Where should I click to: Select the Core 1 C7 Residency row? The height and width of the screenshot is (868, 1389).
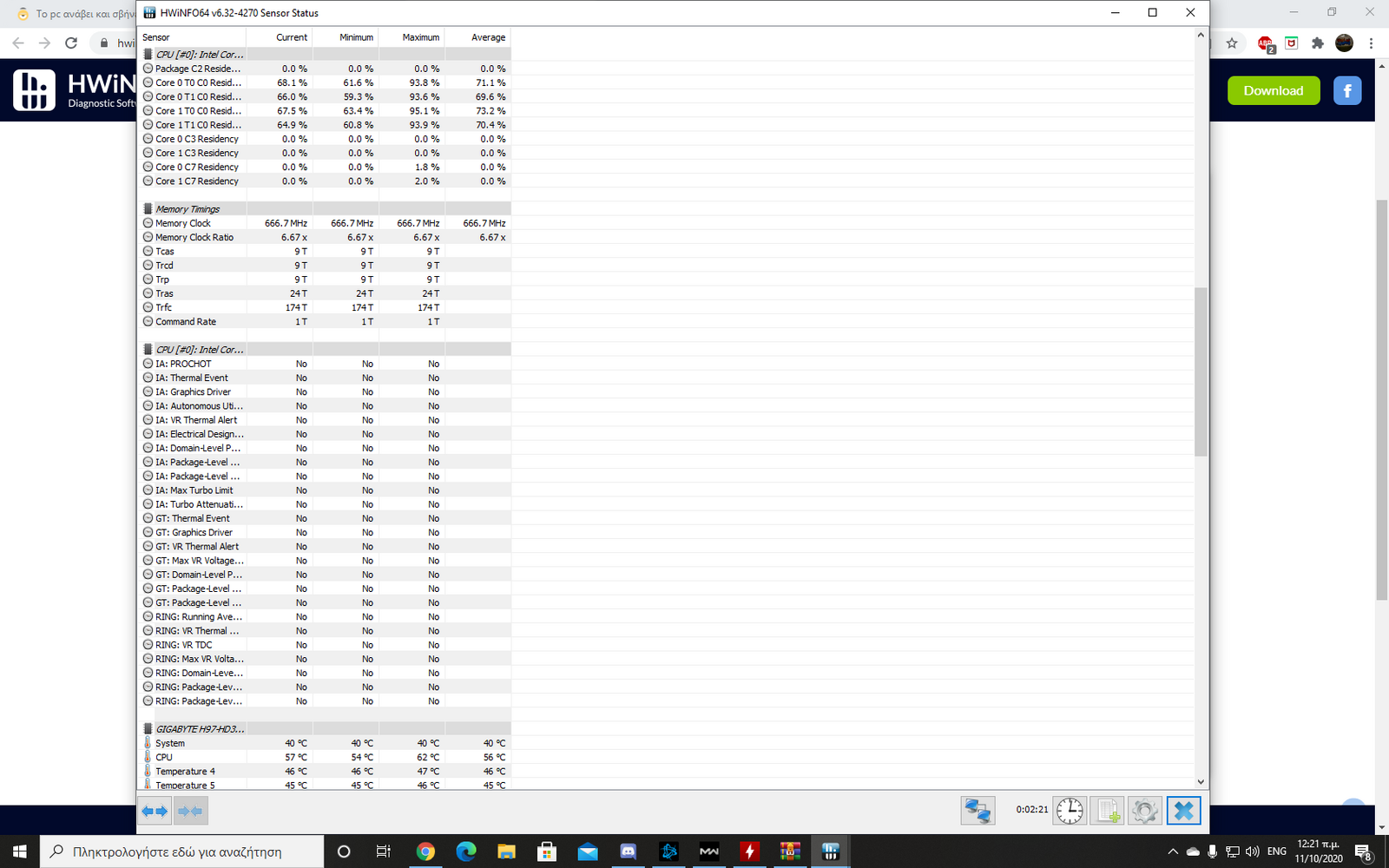click(325, 181)
